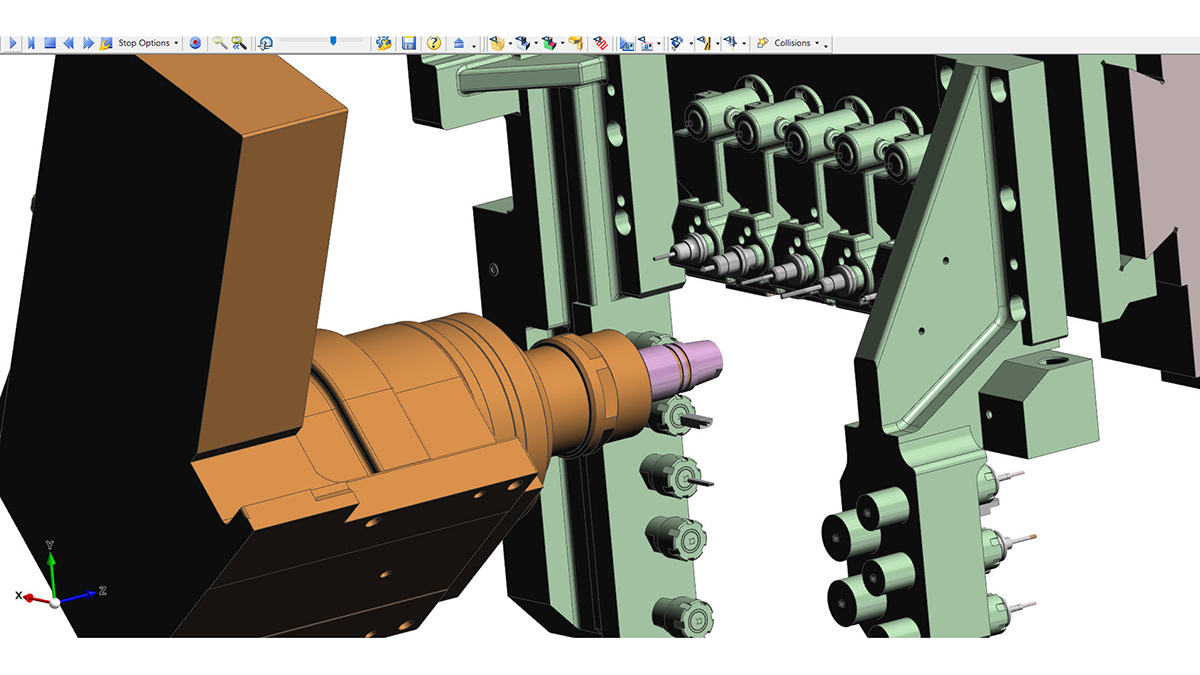Screen dimensions: 1200x675
Task: Click the simulation speed slider handle
Action: click(x=333, y=41)
